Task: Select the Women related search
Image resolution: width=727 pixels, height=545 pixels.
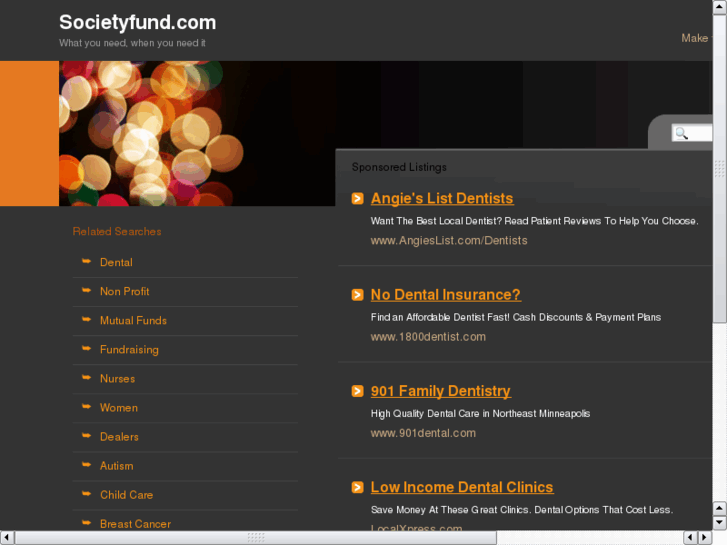Action: (119, 408)
